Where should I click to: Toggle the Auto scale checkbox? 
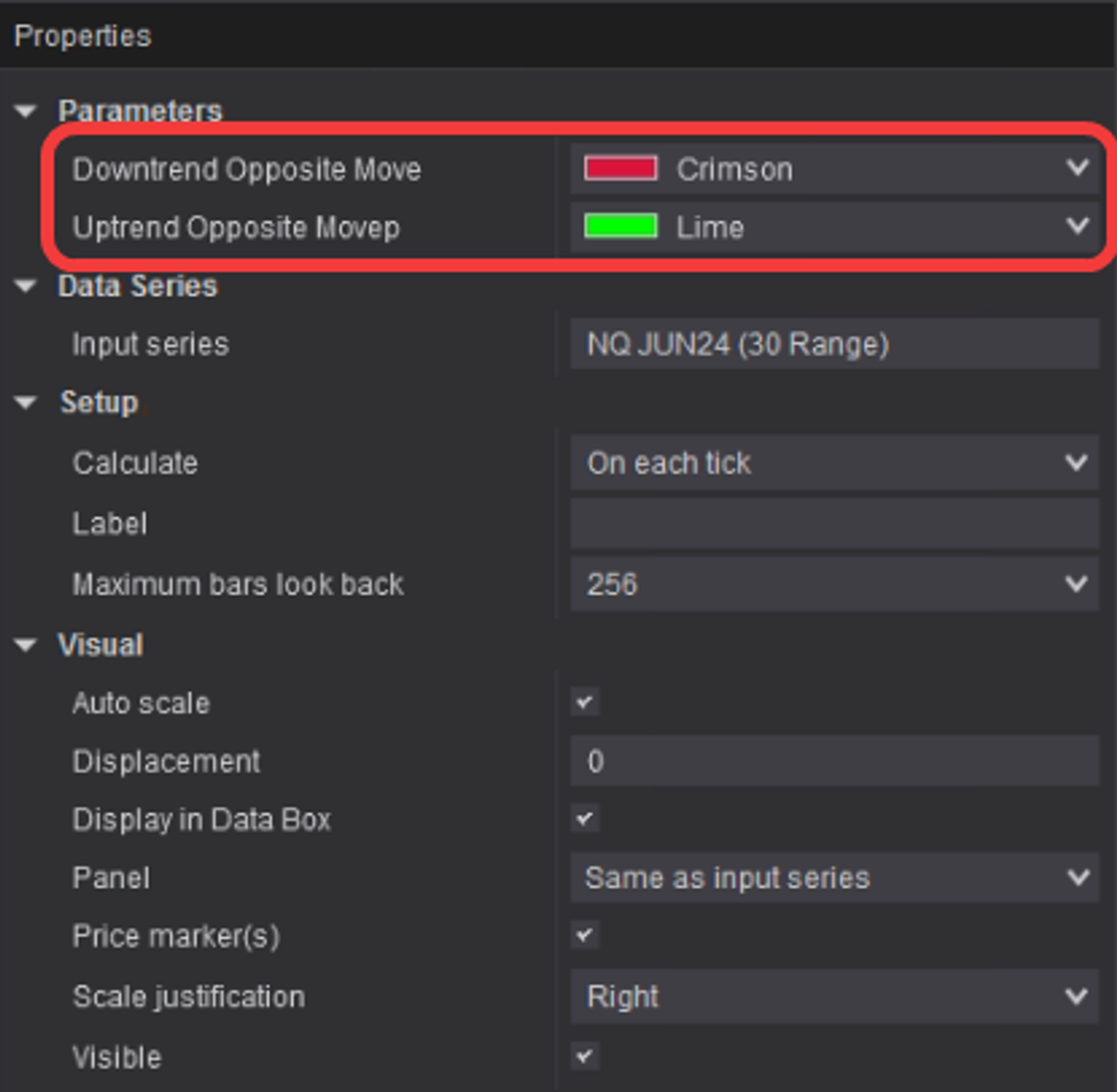click(585, 702)
